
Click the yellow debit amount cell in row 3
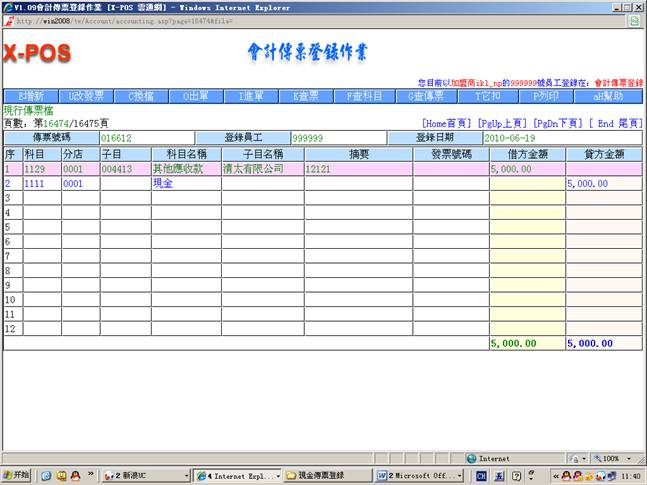pos(526,199)
